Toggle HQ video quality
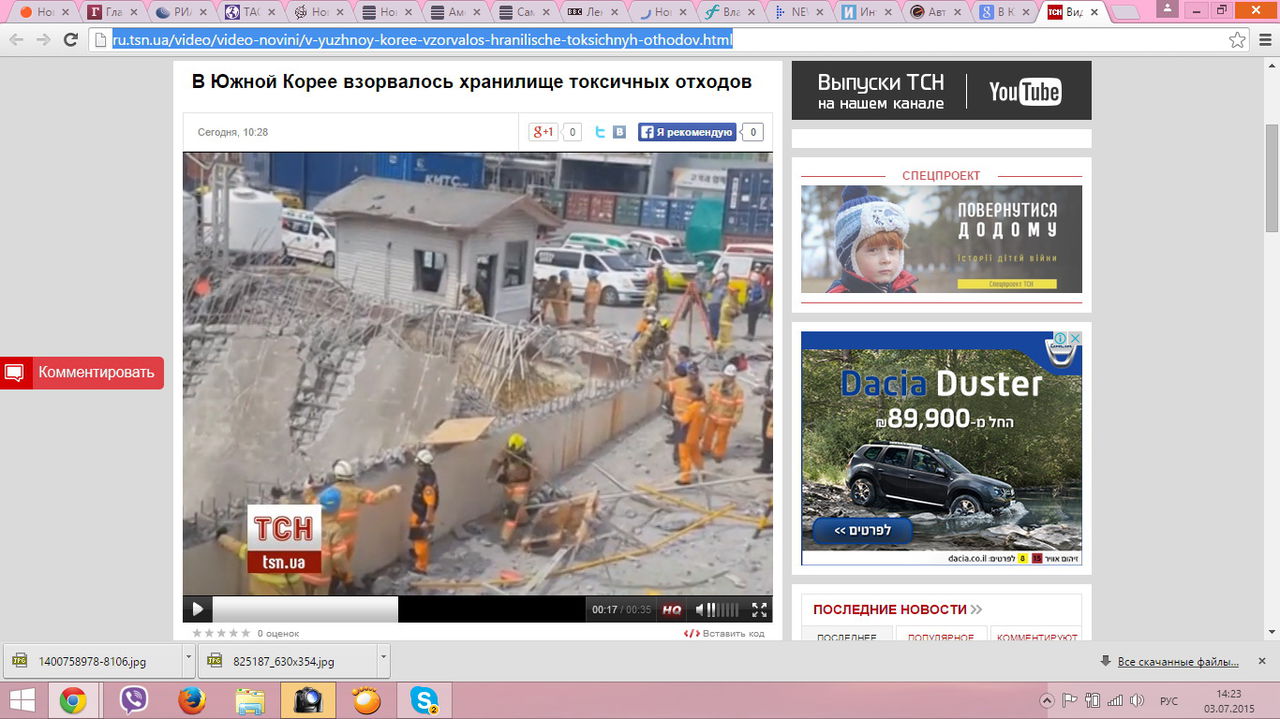 pyautogui.click(x=672, y=609)
